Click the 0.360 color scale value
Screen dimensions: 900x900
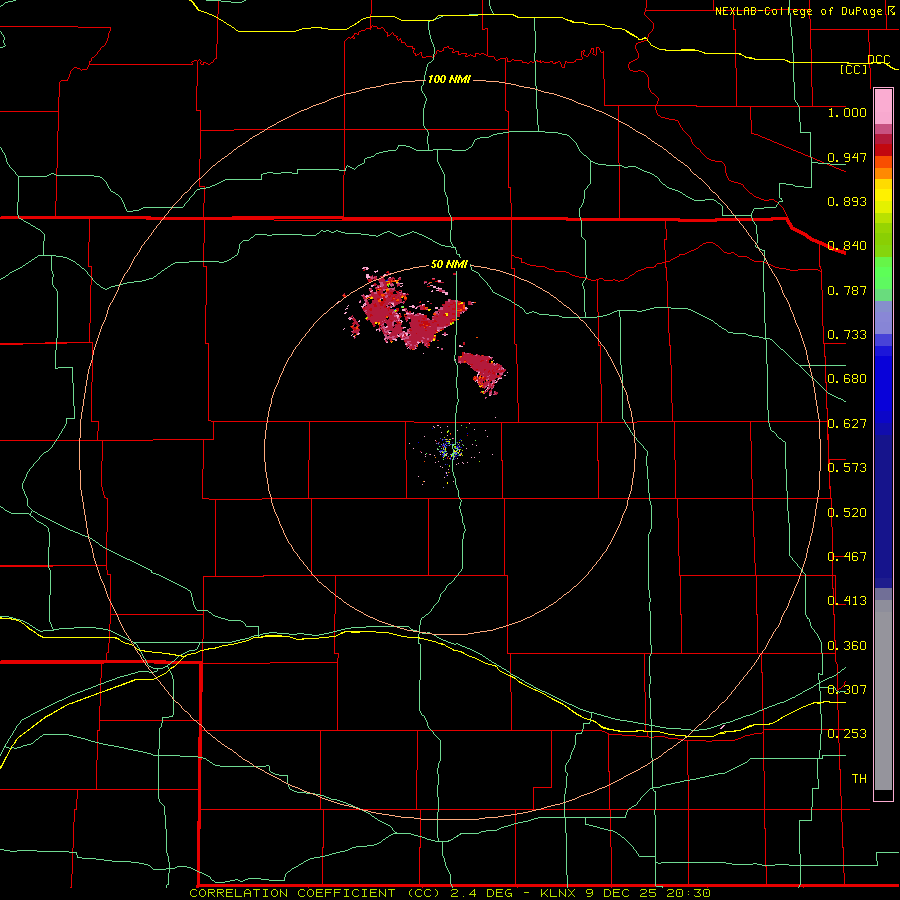pyautogui.click(x=847, y=646)
